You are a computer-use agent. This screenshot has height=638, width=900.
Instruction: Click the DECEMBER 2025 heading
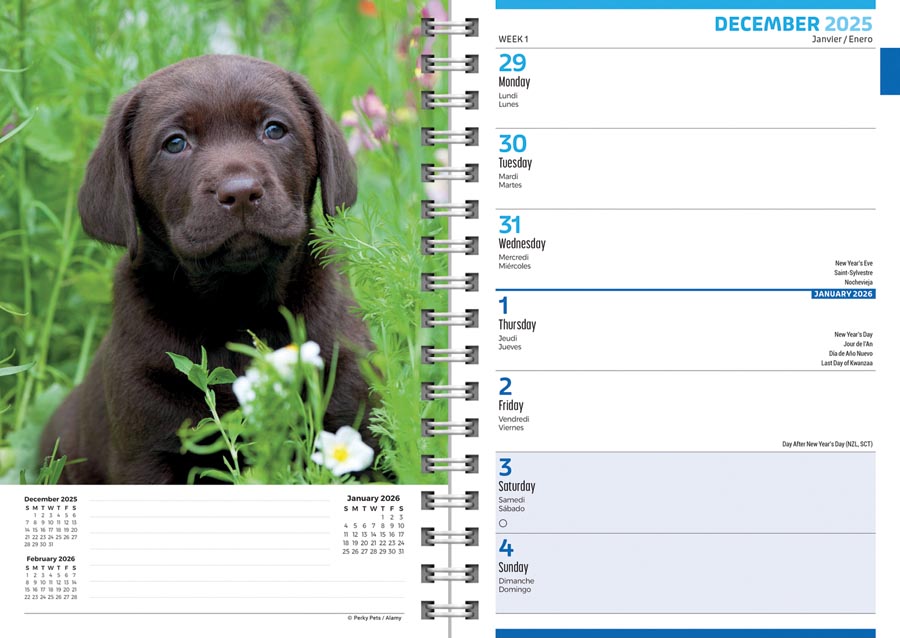[x=793, y=24]
